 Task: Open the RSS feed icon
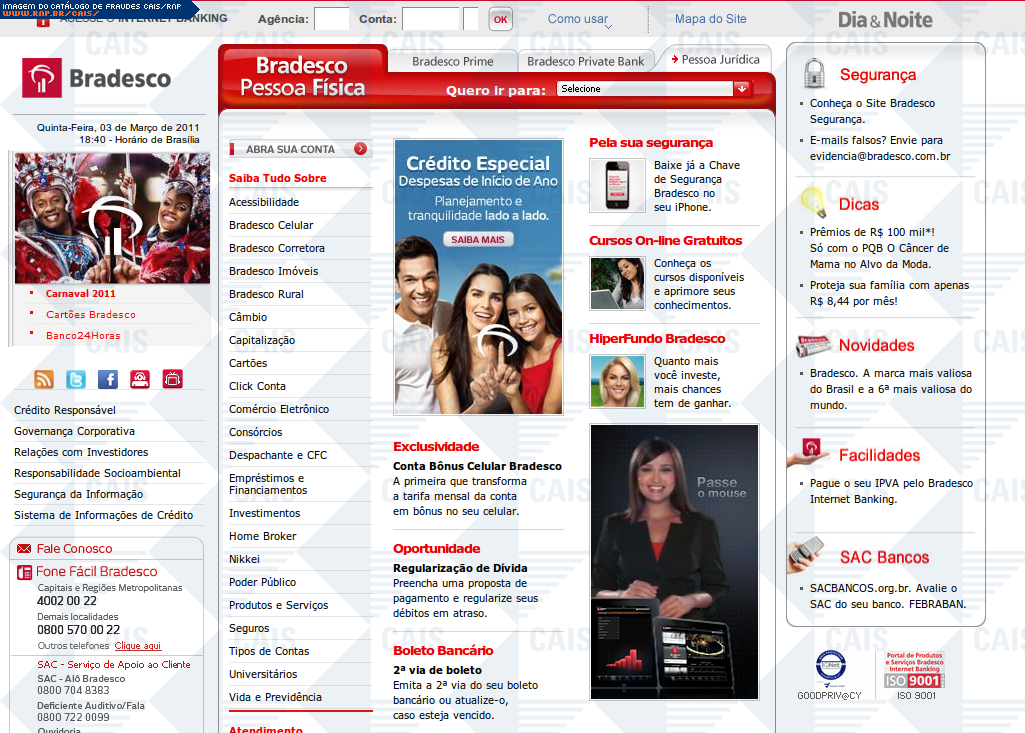44,379
